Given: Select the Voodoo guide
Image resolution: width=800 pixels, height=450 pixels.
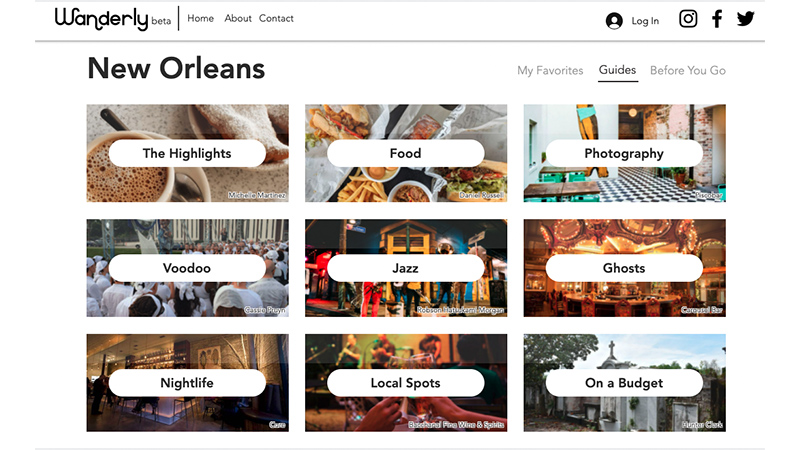Looking at the screenshot, I should [187, 268].
